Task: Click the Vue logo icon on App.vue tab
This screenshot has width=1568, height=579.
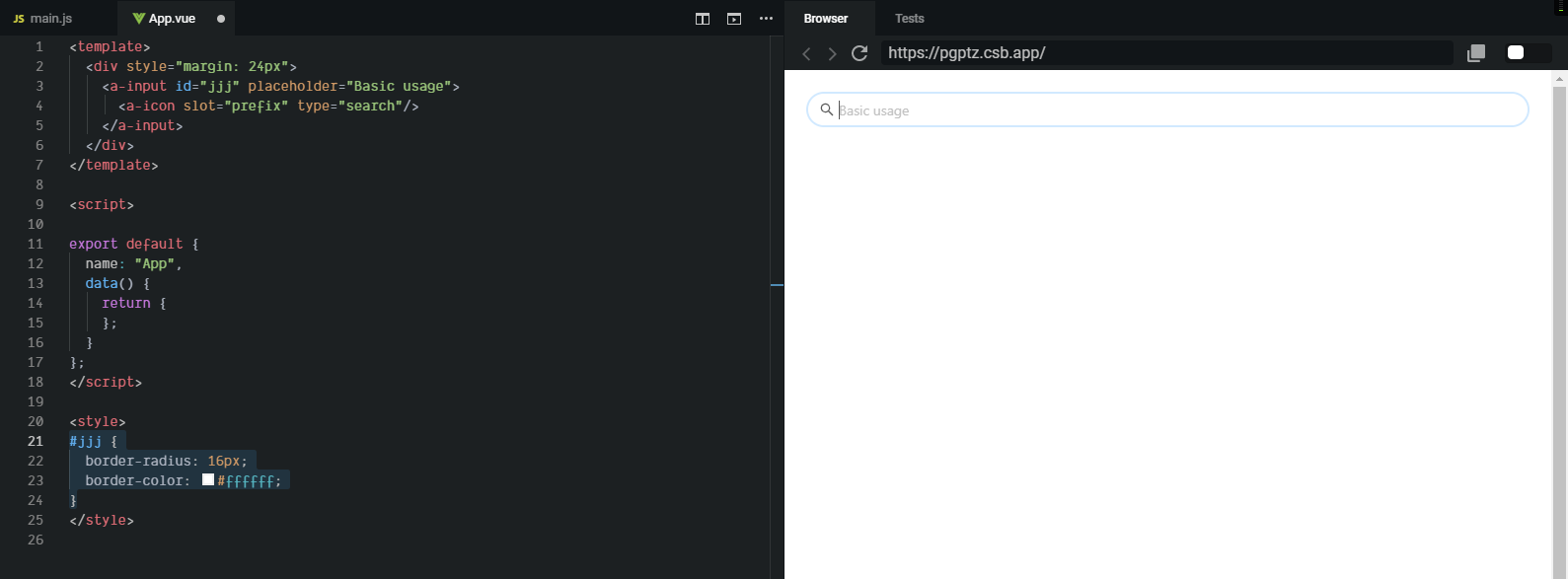Action: point(139,19)
